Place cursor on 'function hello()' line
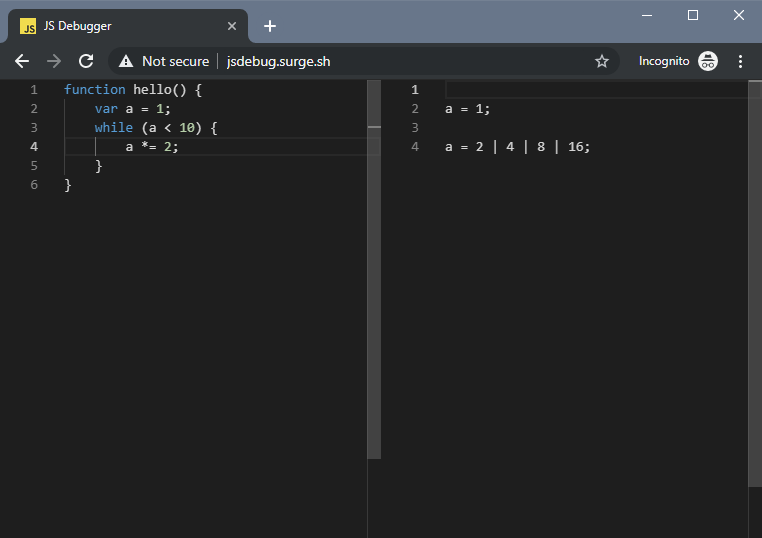This screenshot has width=762, height=538. 132,90
